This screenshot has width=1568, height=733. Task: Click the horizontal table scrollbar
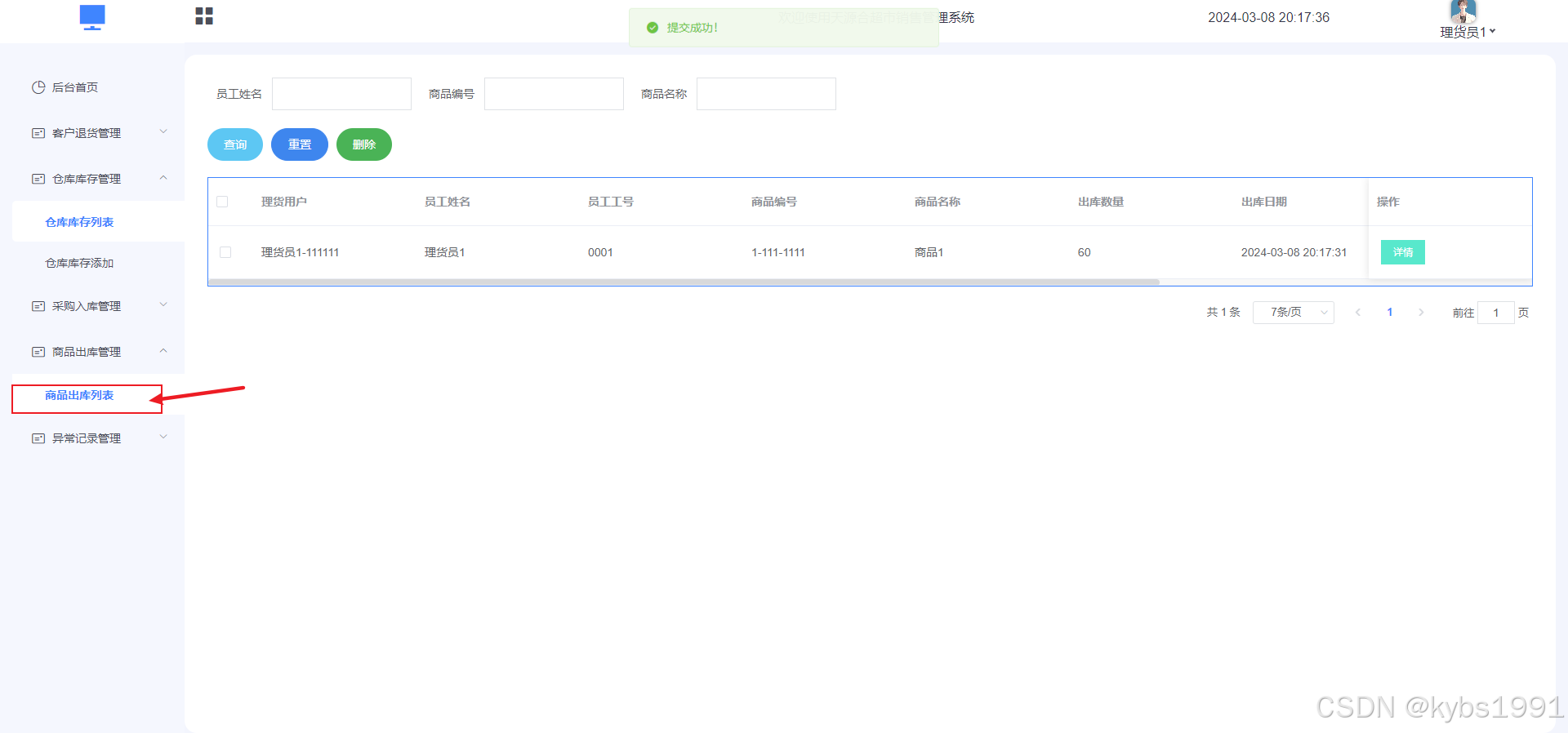click(684, 282)
